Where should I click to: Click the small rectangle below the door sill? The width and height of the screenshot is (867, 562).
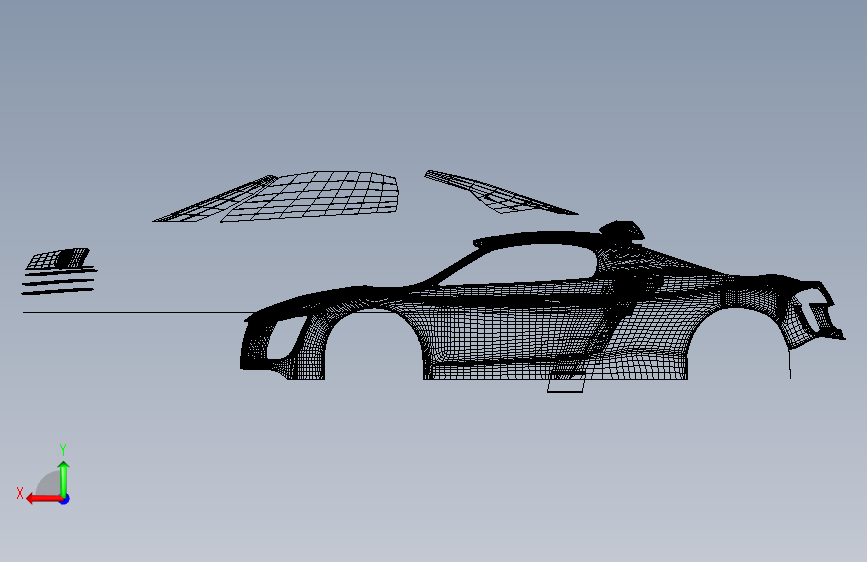point(566,383)
